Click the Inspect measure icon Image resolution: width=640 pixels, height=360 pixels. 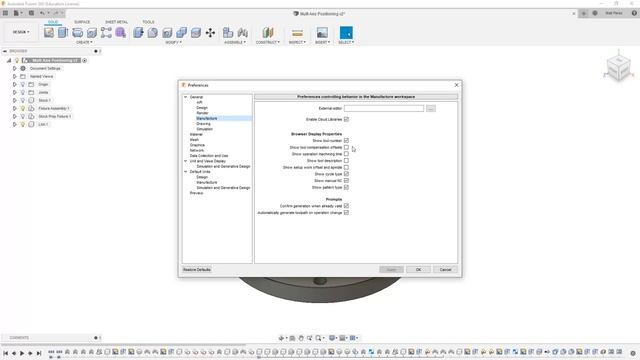(297, 32)
